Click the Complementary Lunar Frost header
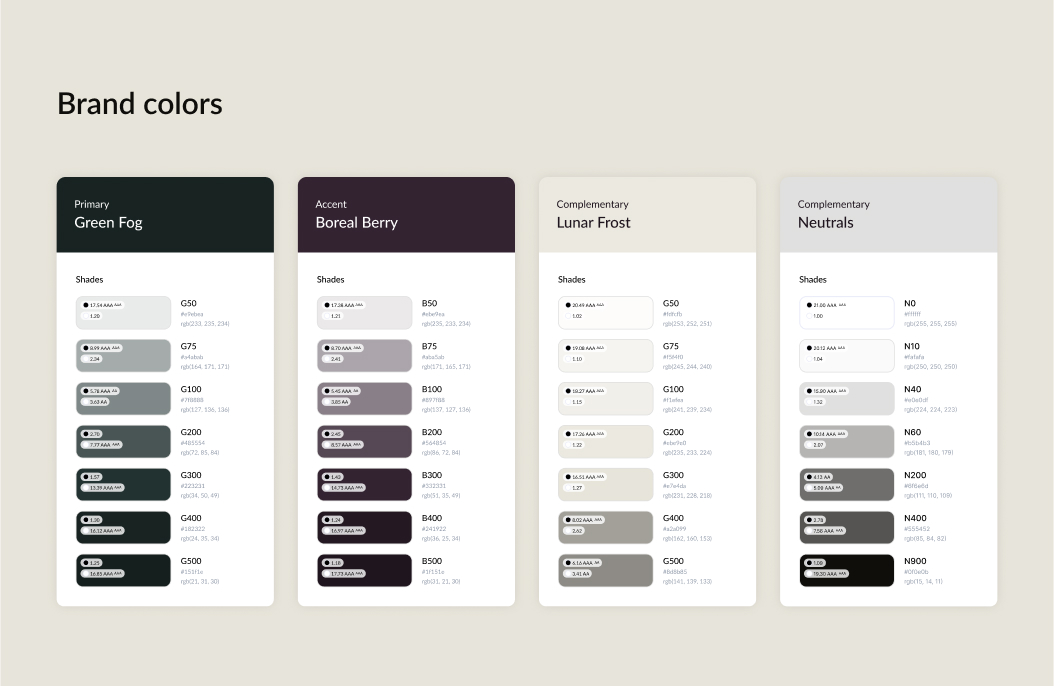Image resolution: width=1054 pixels, height=686 pixels. click(647, 214)
